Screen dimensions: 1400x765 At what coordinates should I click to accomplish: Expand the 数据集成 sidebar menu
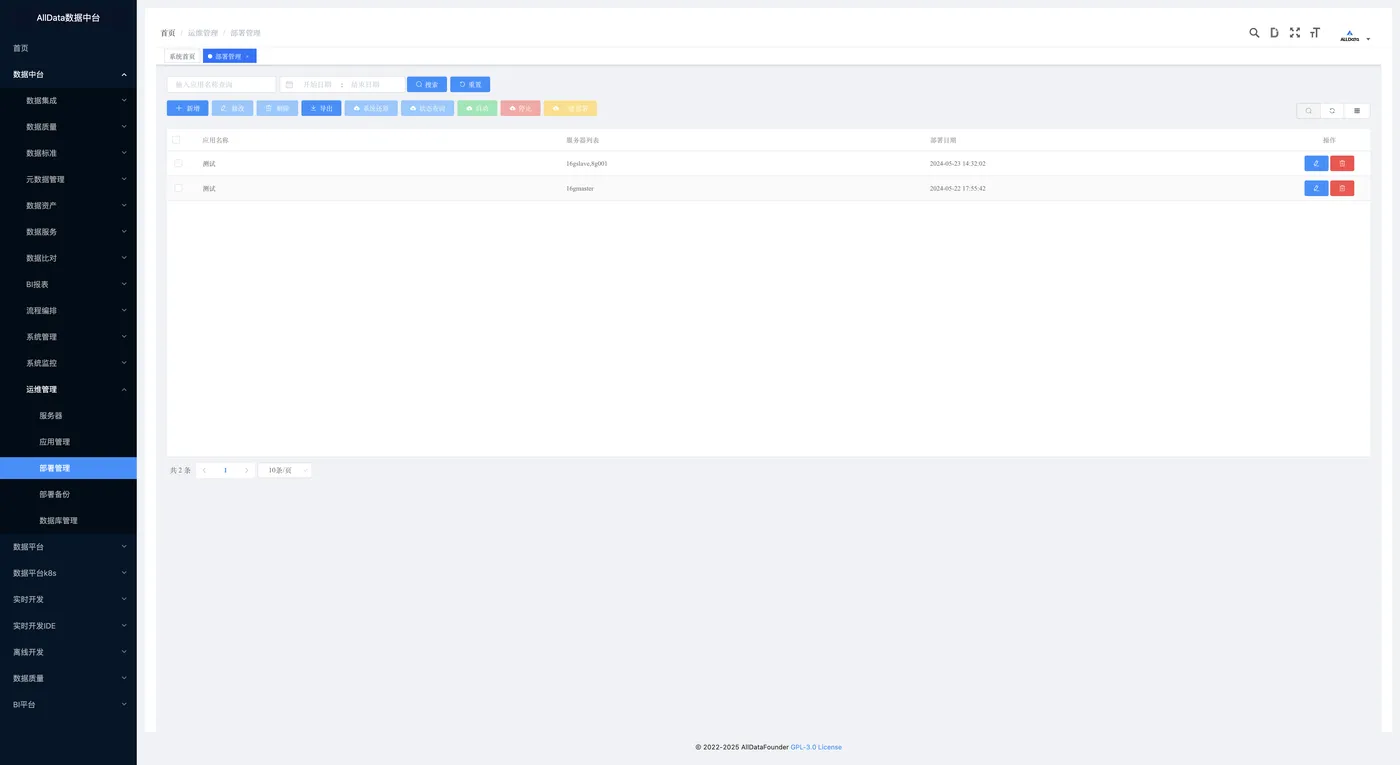coord(68,100)
